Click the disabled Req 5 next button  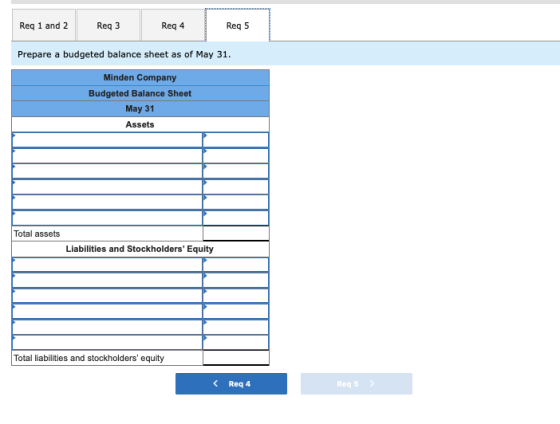(356, 384)
